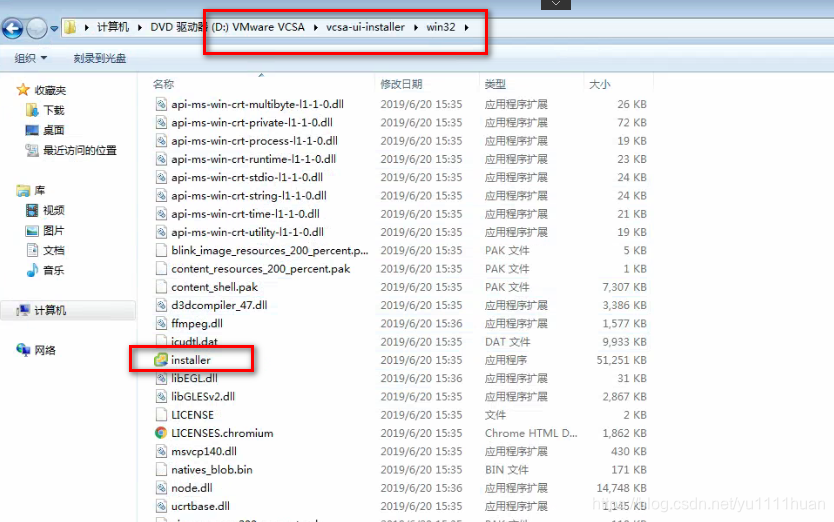Select the installer application icon
This screenshot has height=522, width=834.
click(161, 360)
